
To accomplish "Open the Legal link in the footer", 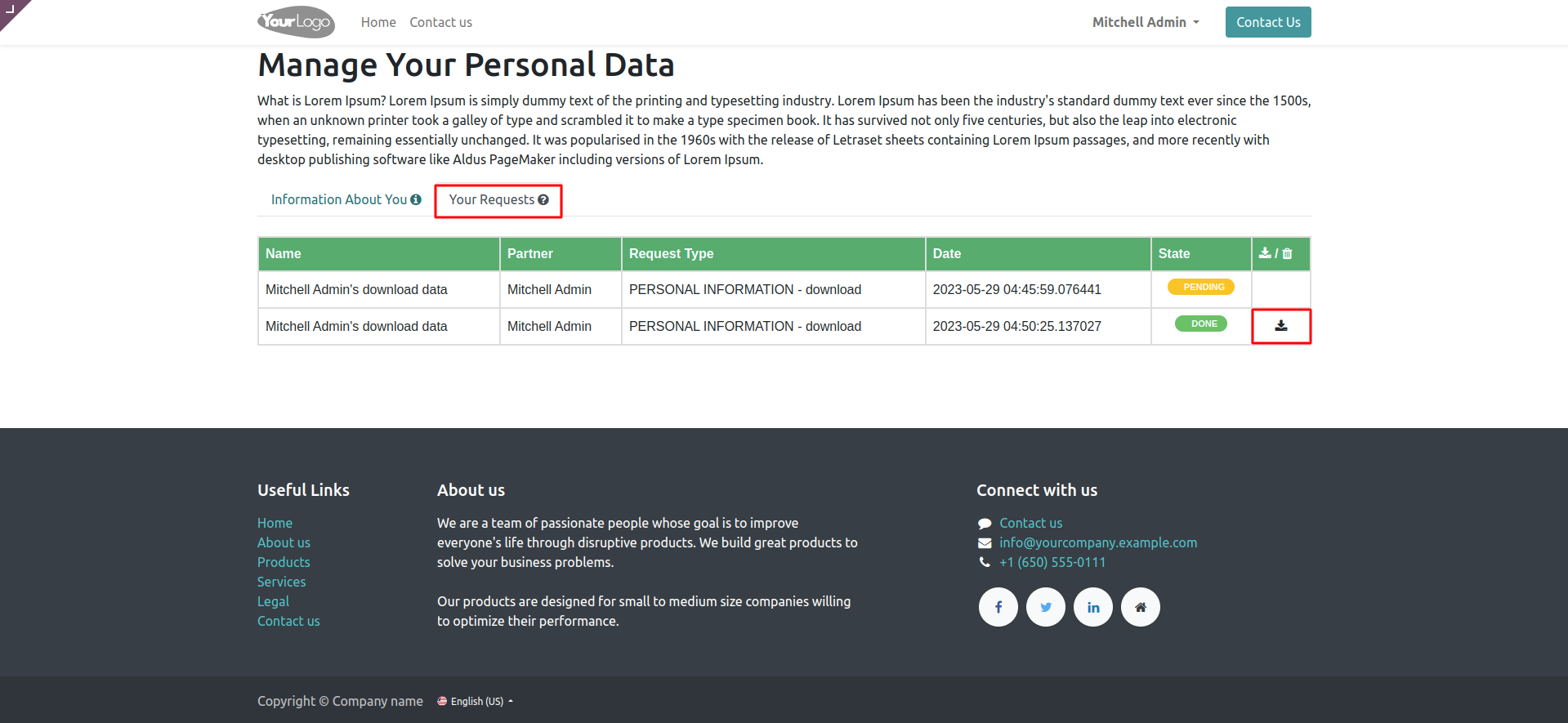I will 273,601.
